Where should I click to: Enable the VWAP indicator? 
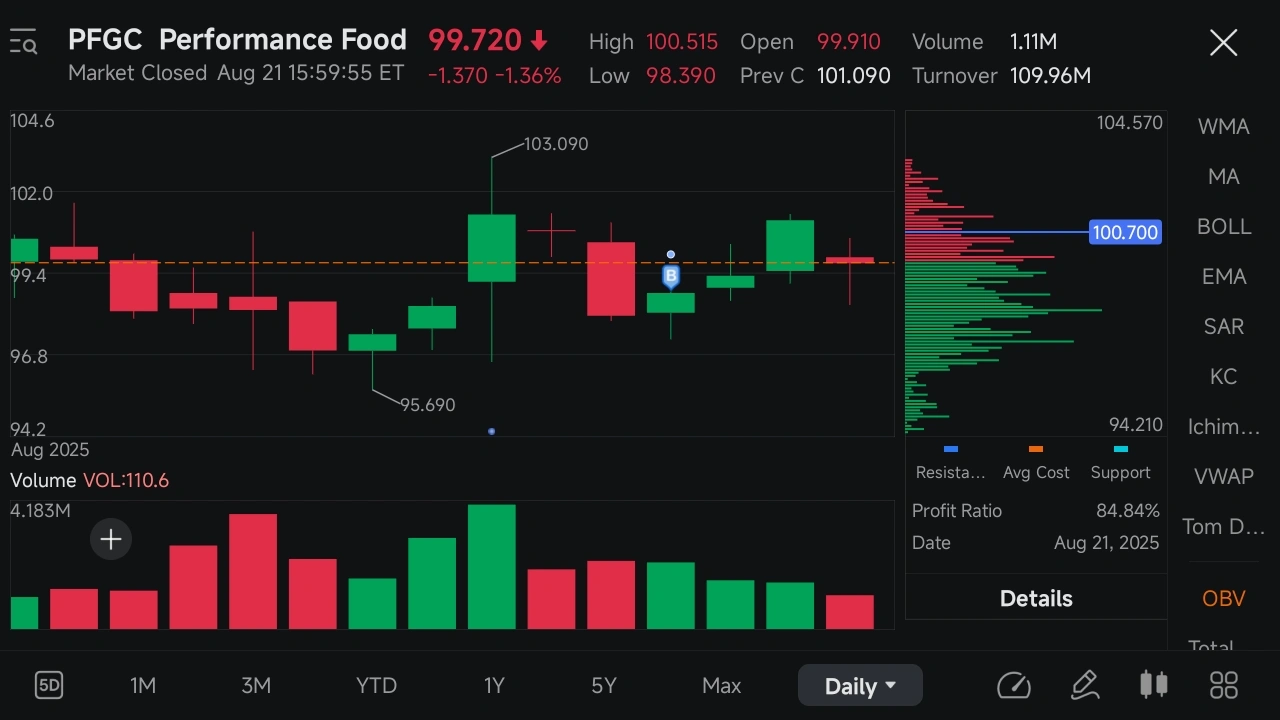1223,476
